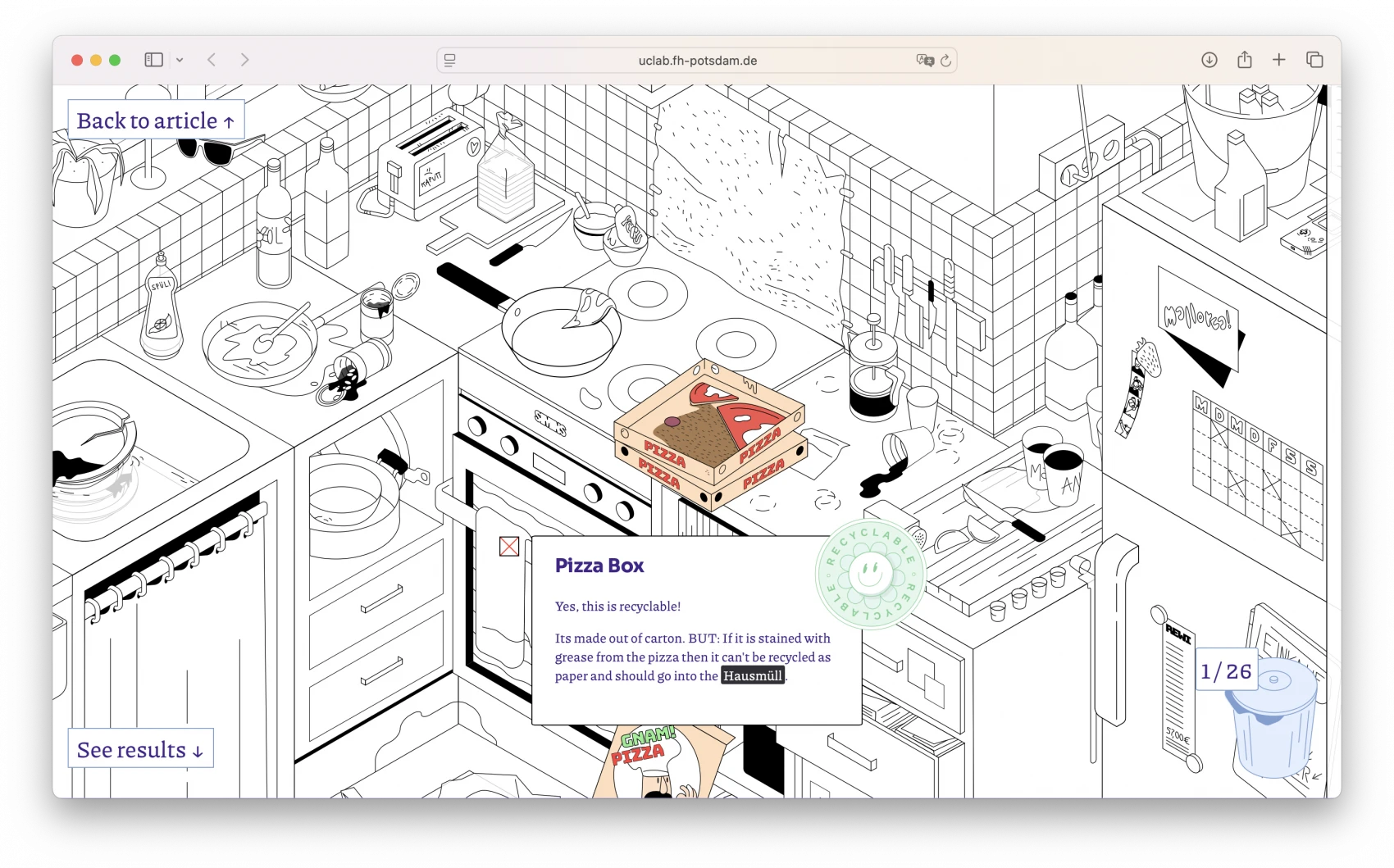The image size is (1394, 868).
Task: Open the Share menu
Action: [x=1244, y=60]
